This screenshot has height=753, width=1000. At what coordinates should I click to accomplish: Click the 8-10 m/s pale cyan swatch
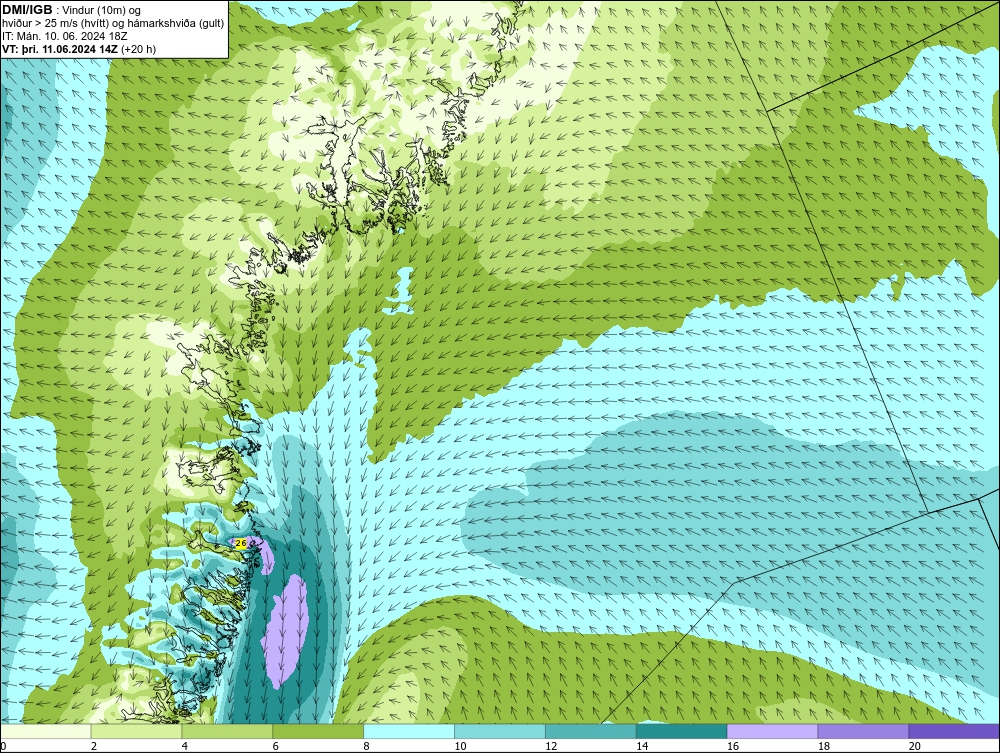point(409,731)
